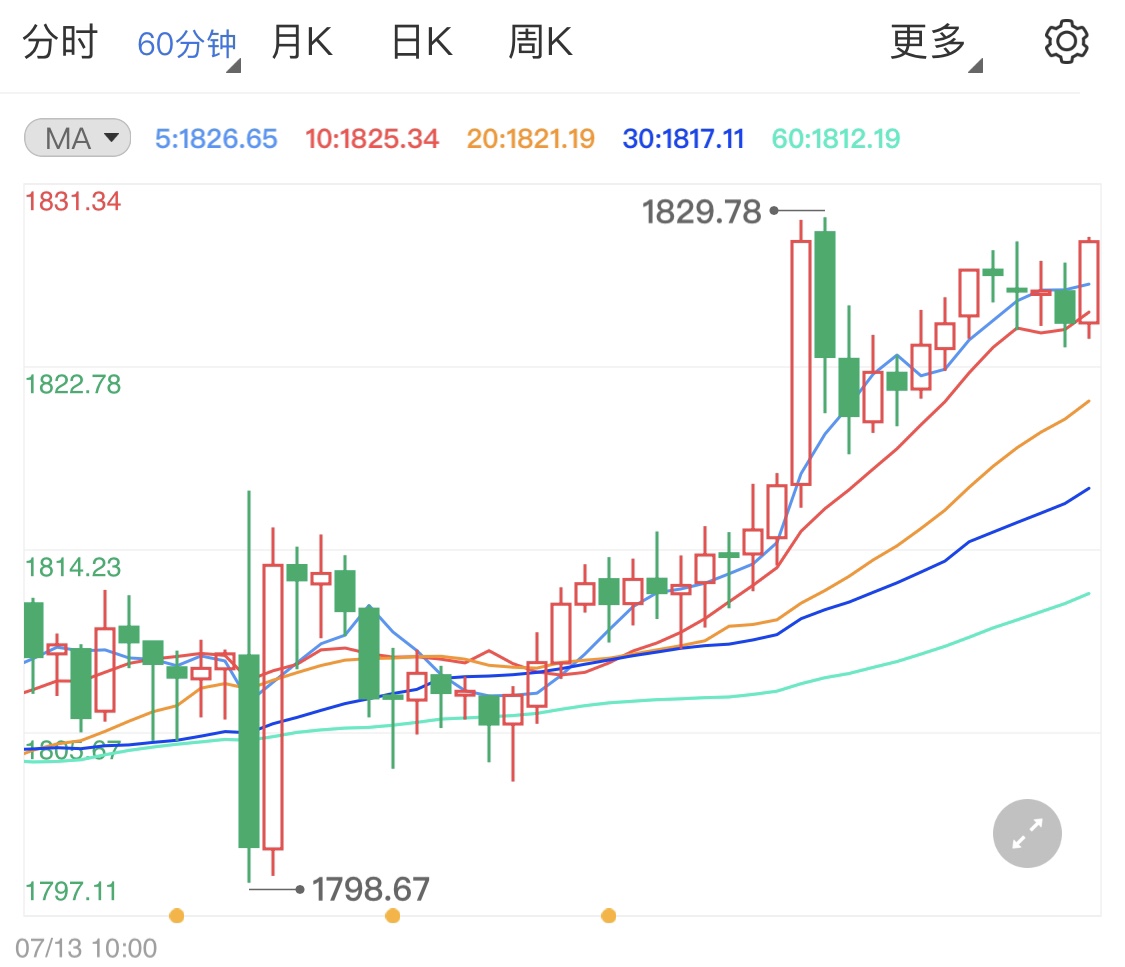Toggle the MA5 line via 5:1826.65 legend
1125x967 pixels.
pos(215,138)
